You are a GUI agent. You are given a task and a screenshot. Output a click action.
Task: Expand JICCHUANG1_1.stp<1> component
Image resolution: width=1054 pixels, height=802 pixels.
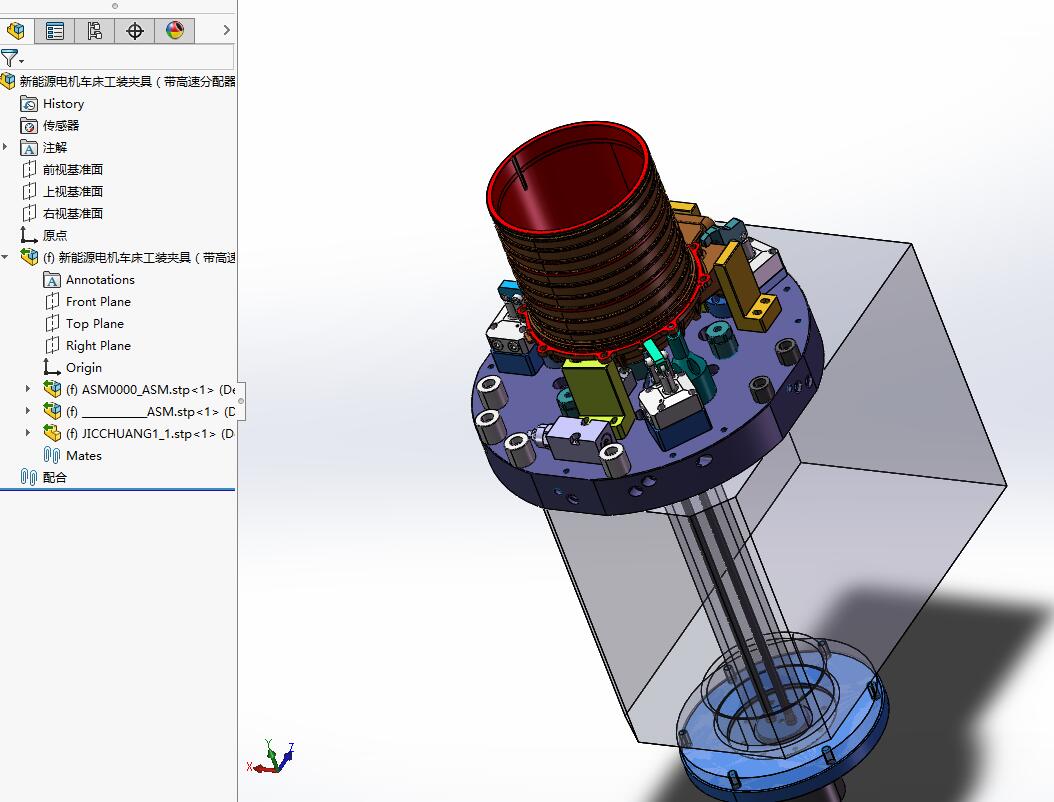pyautogui.click(x=28, y=434)
